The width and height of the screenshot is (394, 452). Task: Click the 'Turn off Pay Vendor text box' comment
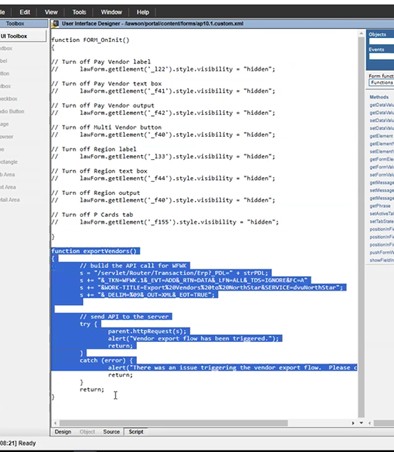click(107, 84)
